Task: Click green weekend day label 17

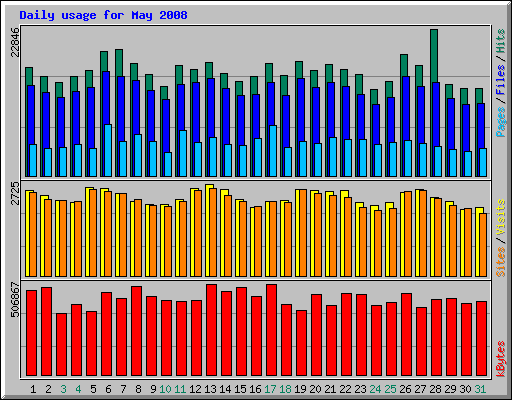Action: coord(270,389)
